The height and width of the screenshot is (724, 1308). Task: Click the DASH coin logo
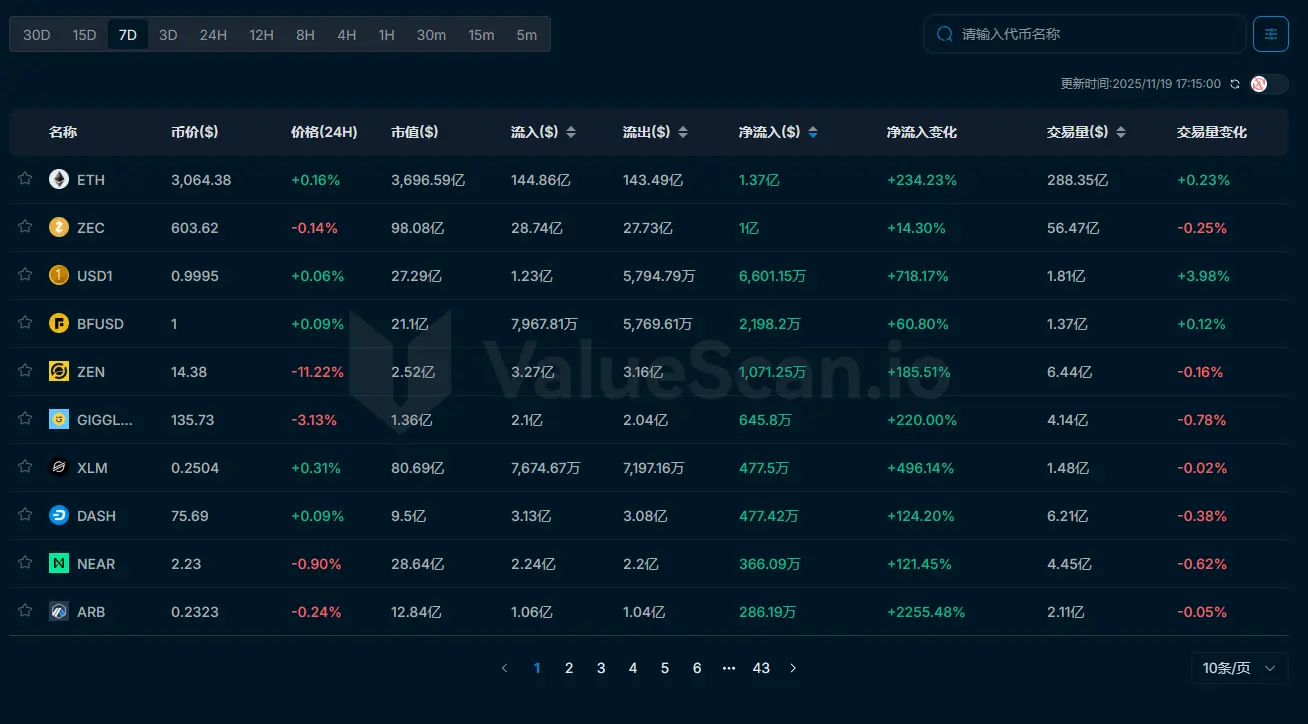point(59,516)
